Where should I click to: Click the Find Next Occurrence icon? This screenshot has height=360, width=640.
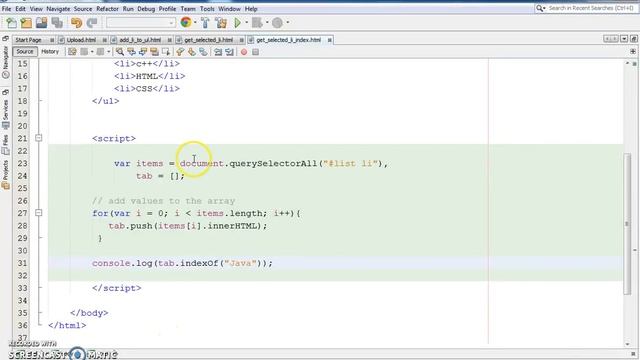point(143,52)
